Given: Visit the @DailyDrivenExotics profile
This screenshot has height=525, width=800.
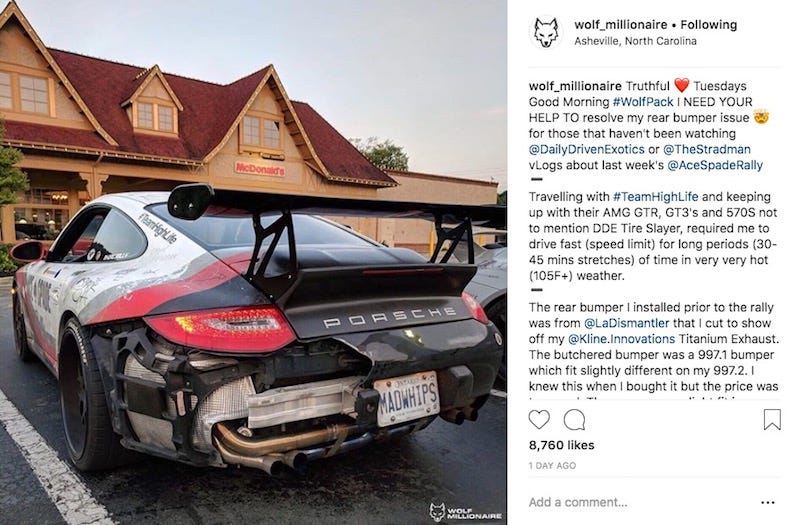Looking at the screenshot, I should pos(587,149).
